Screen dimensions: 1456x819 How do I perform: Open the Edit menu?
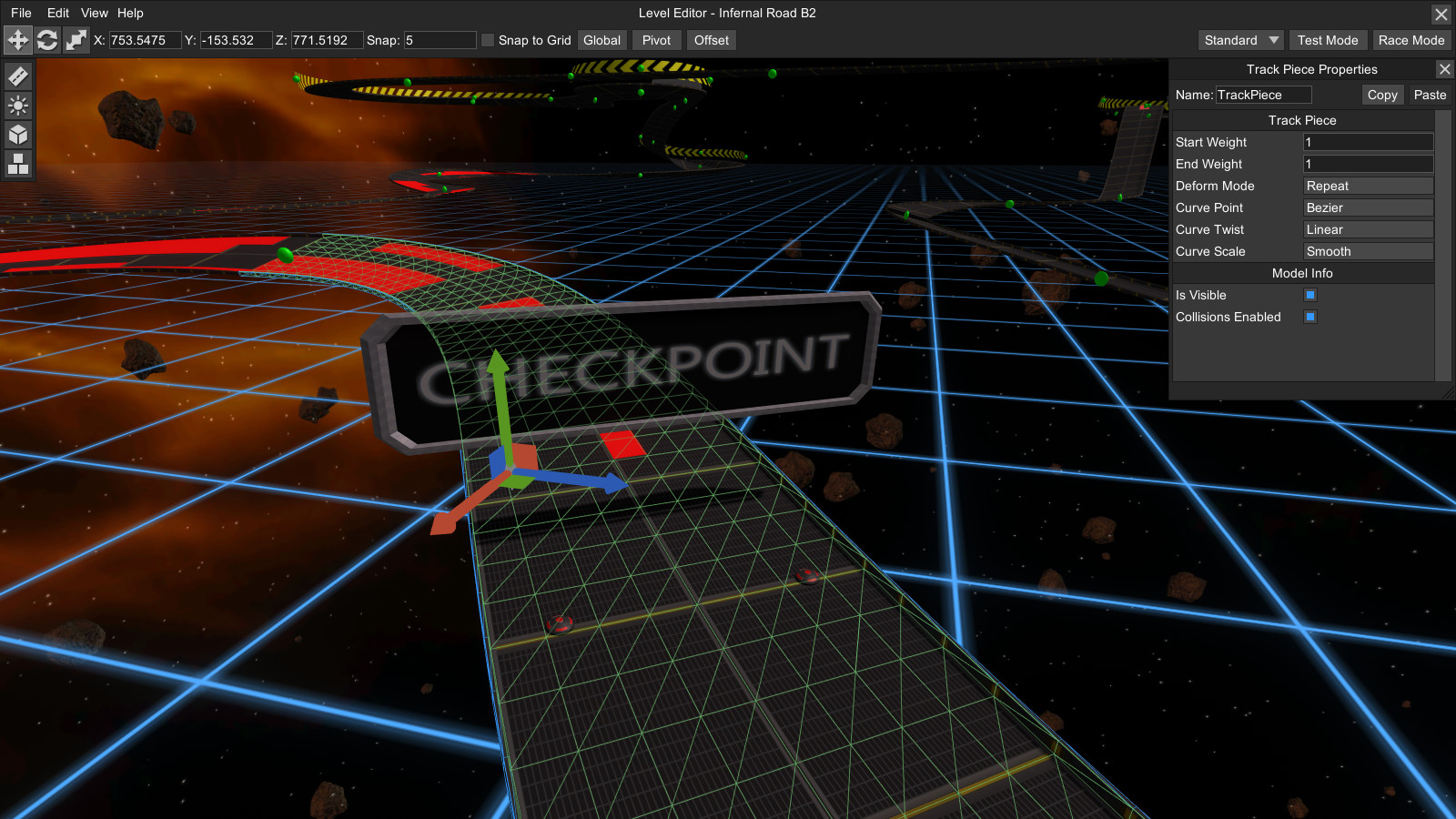(x=56, y=13)
